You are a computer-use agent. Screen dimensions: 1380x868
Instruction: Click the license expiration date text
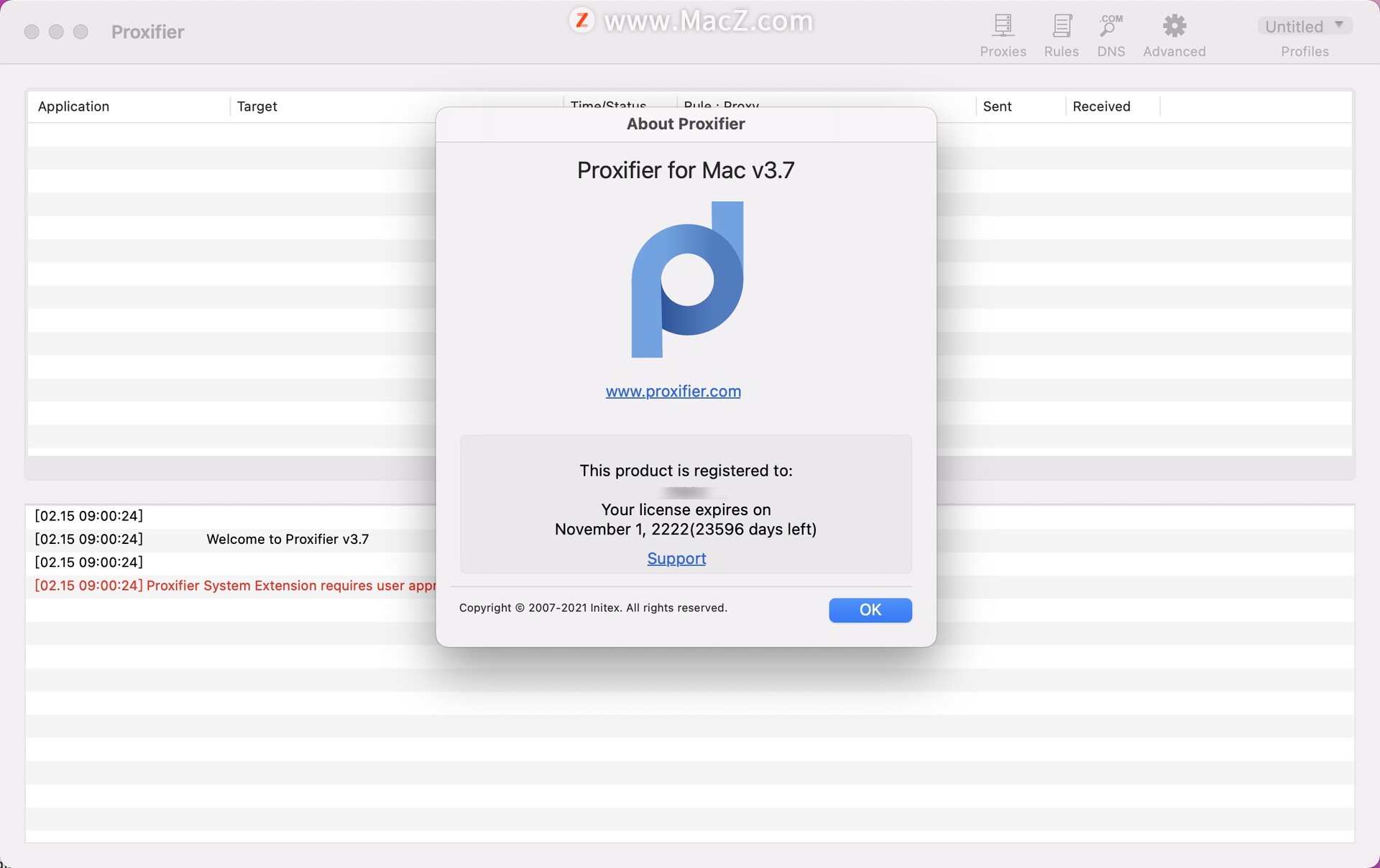[685, 530]
